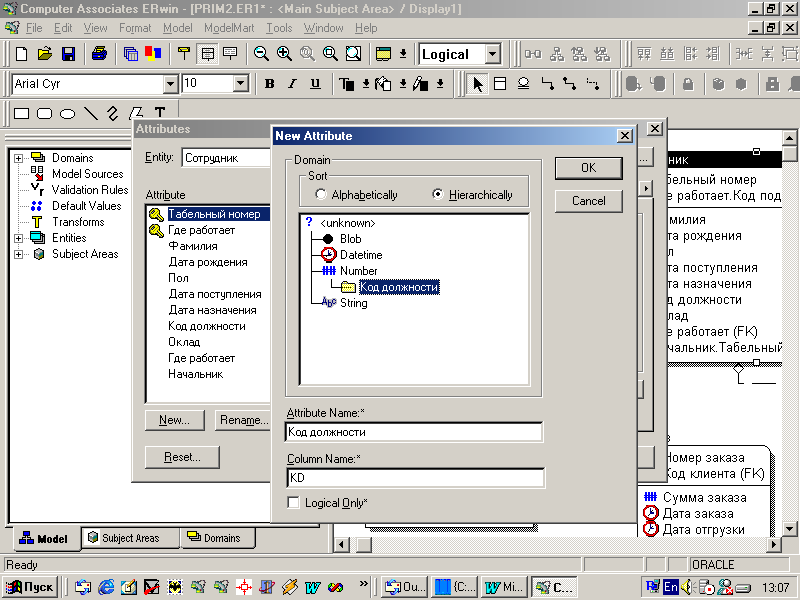800x600 pixels.
Task: Select the text T drawing tool
Action: point(159,113)
